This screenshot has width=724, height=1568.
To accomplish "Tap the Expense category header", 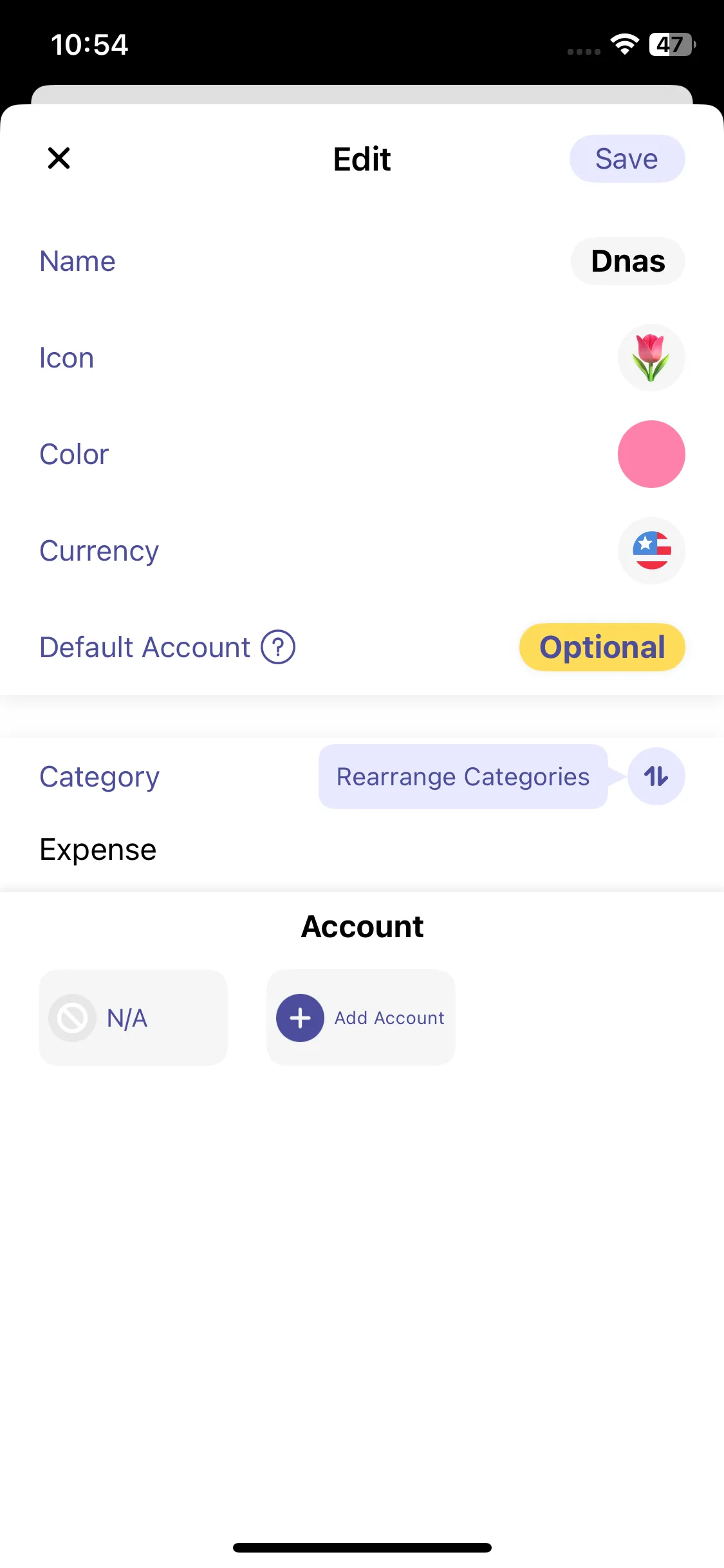I will [x=98, y=850].
